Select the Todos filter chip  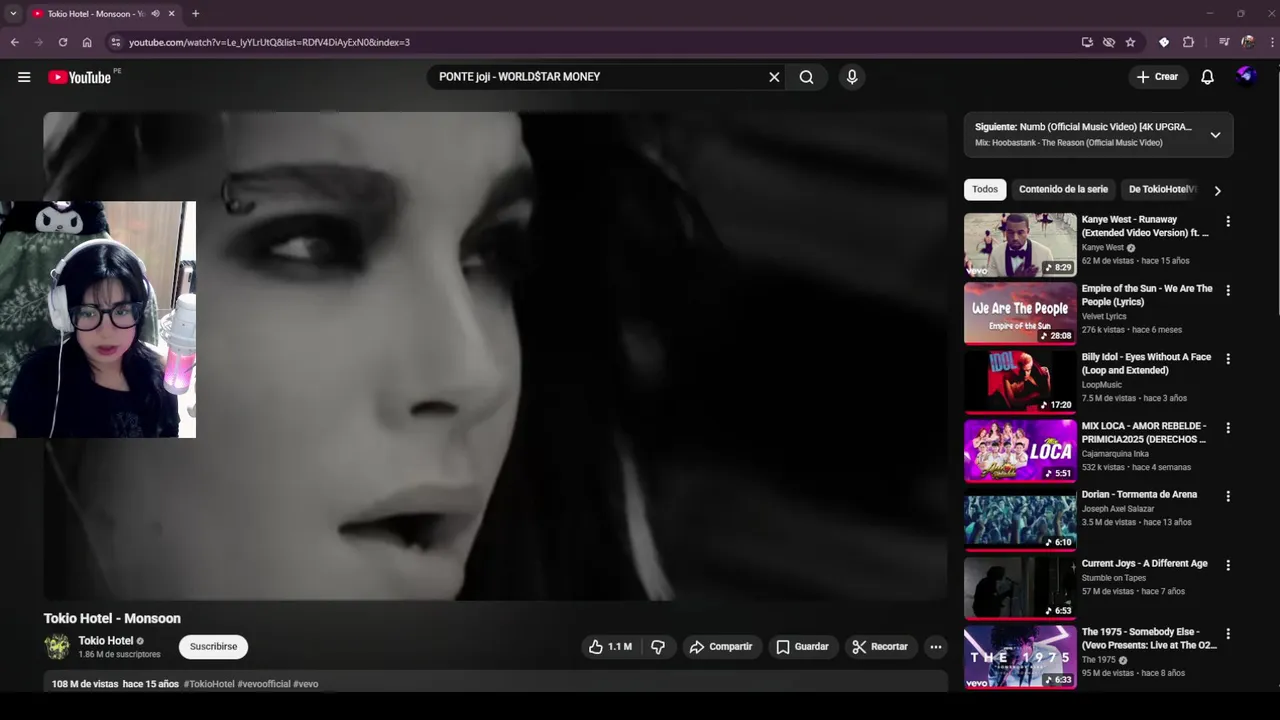coord(985,189)
